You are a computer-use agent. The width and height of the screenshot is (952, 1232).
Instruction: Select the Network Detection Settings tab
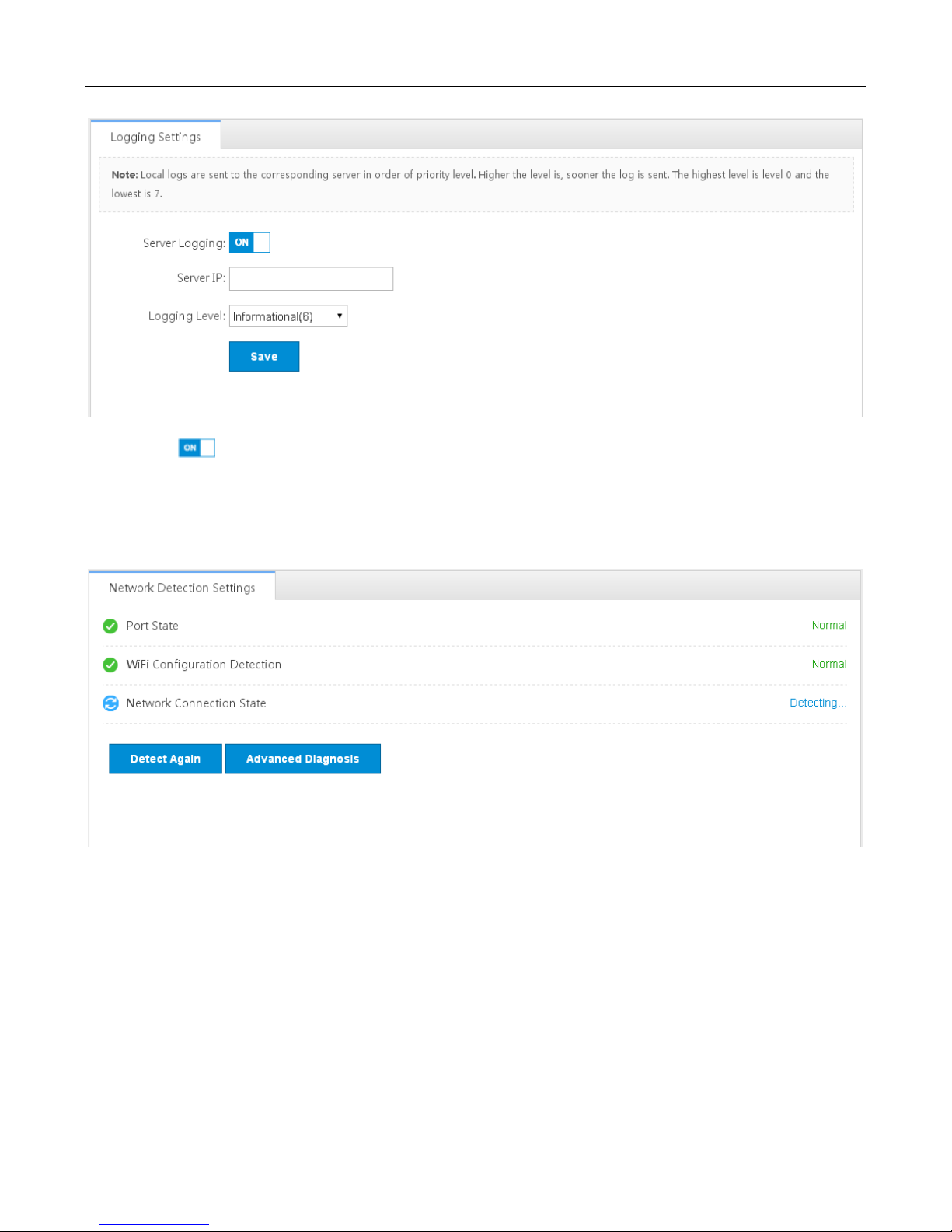tap(182, 587)
